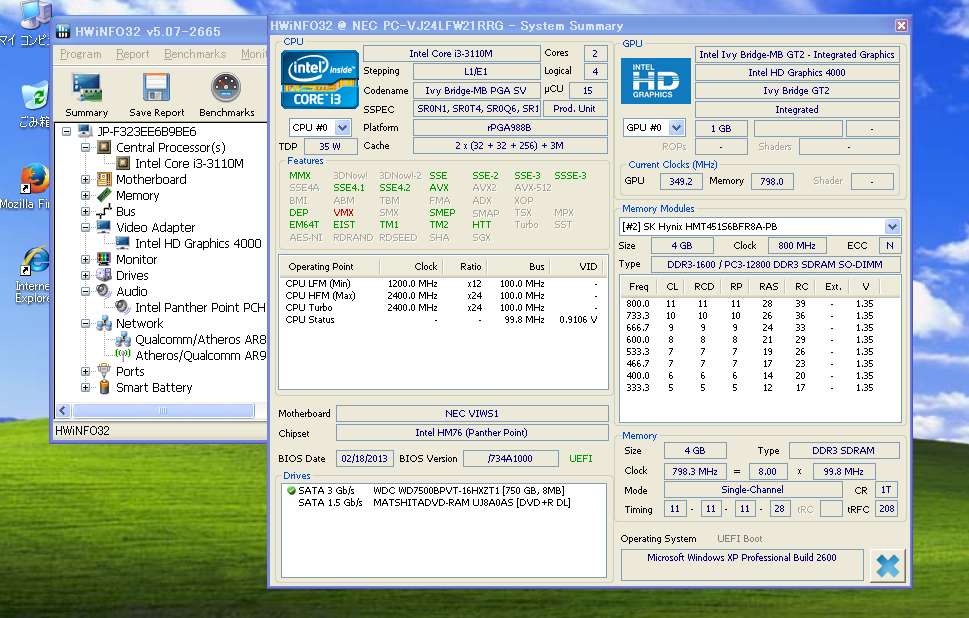
Task: Open the Program menu
Action: click(81, 54)
